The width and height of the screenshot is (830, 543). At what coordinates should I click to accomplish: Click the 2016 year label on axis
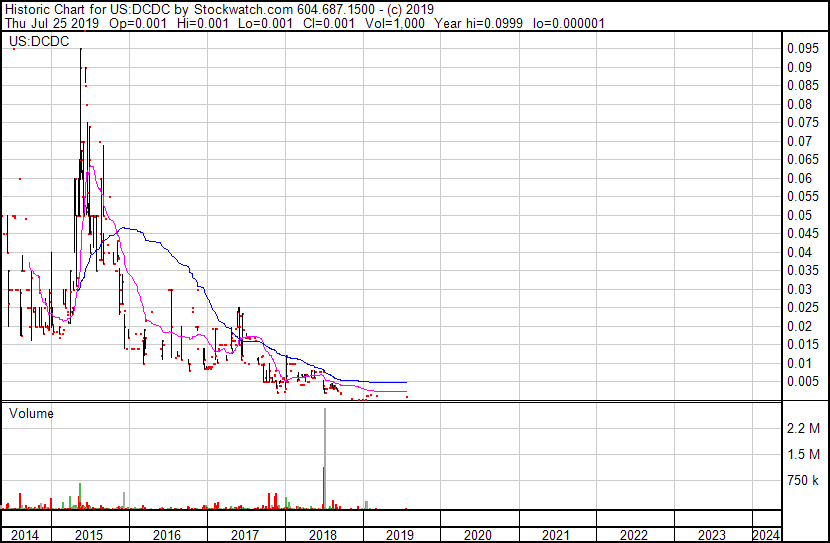[167, 535]
